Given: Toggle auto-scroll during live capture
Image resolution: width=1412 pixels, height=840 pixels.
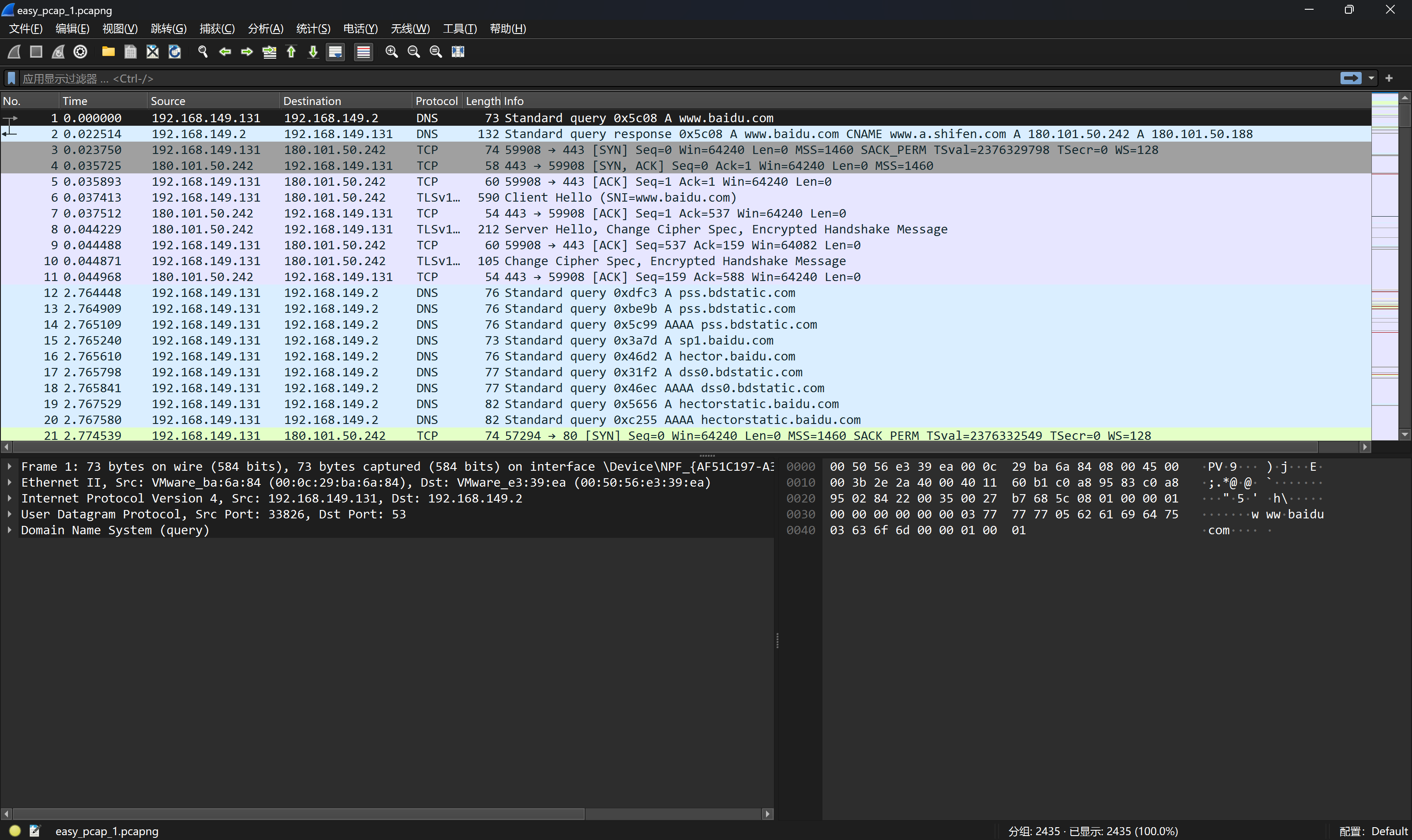Looking at the screenshot, I should [x=335, y=52].
